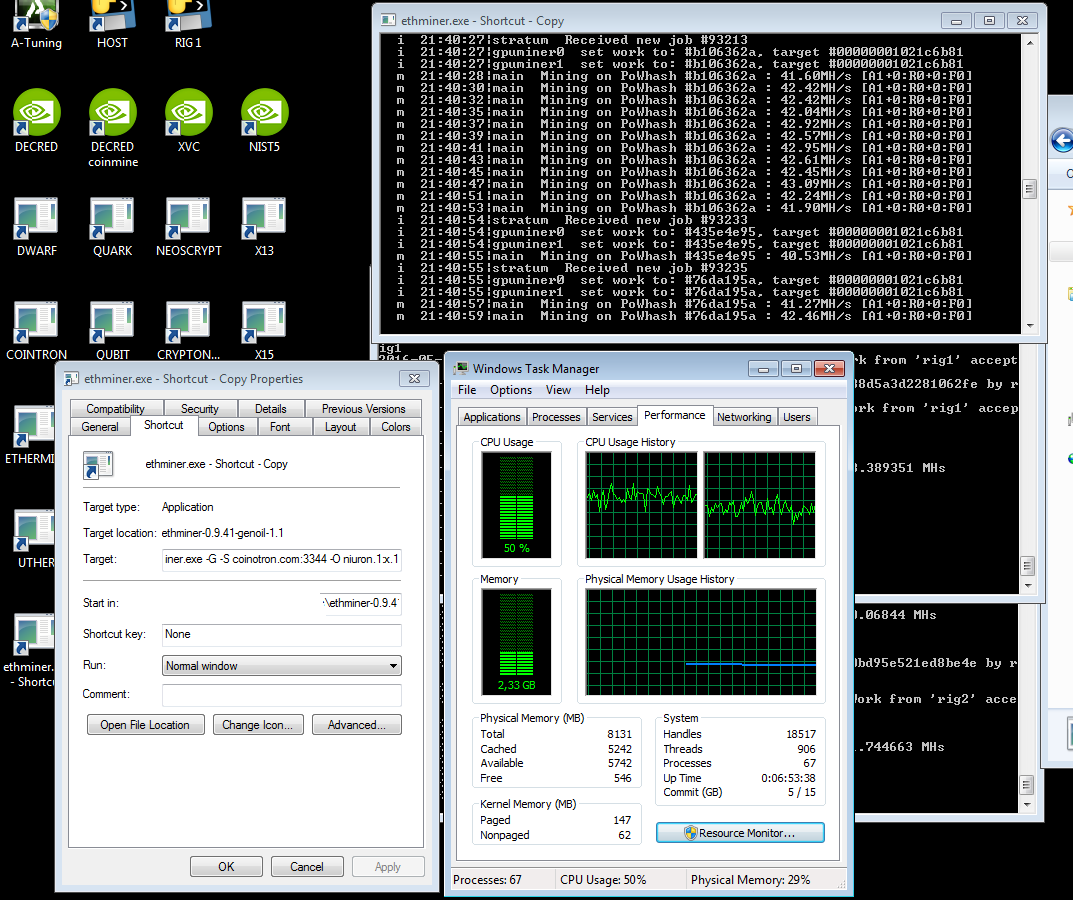This screenshot has width=1073, height=900.
Task: Click the Open File Location button
Action: pos(145,725)
